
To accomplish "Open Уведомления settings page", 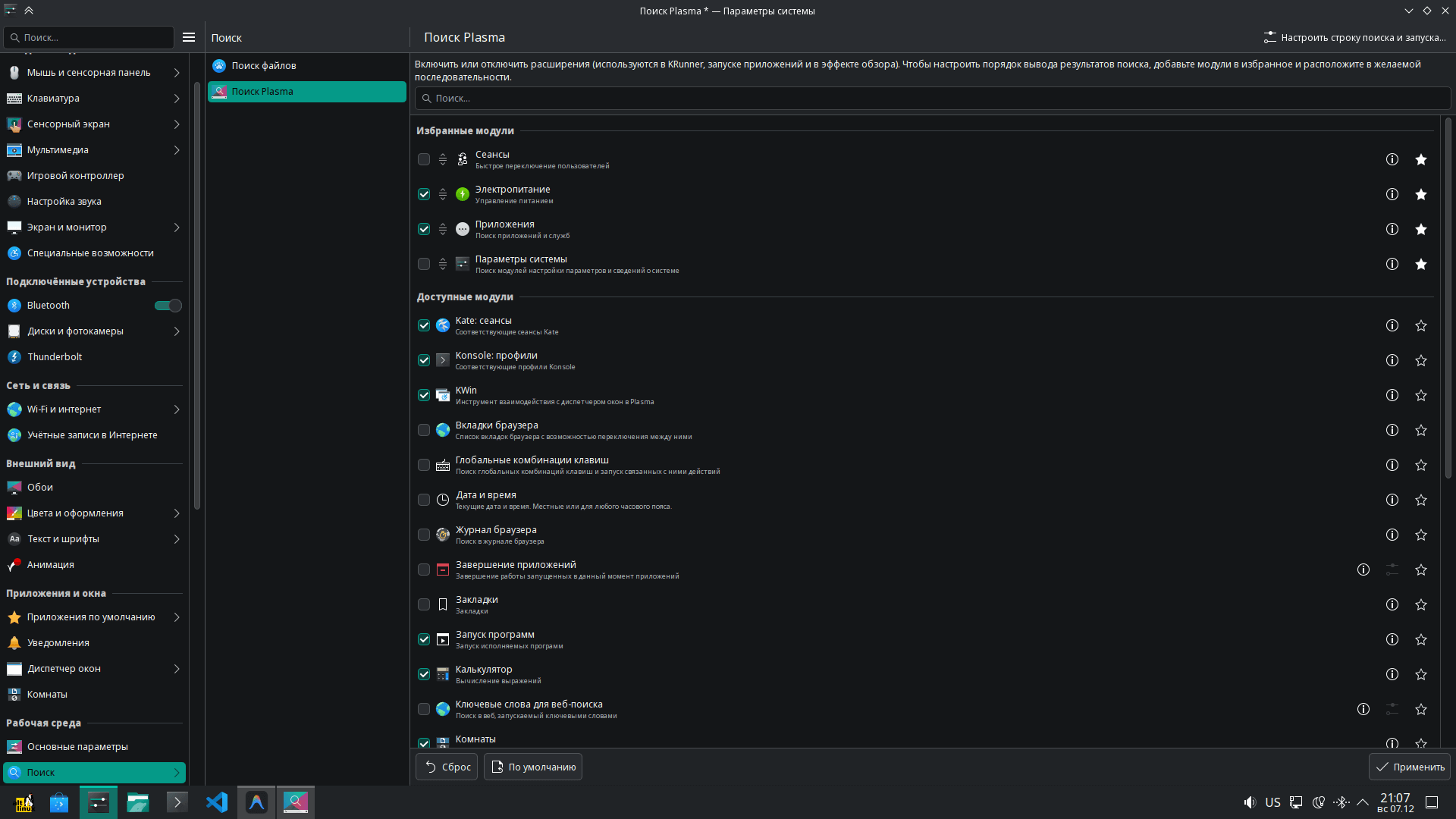I will (58, 643).
